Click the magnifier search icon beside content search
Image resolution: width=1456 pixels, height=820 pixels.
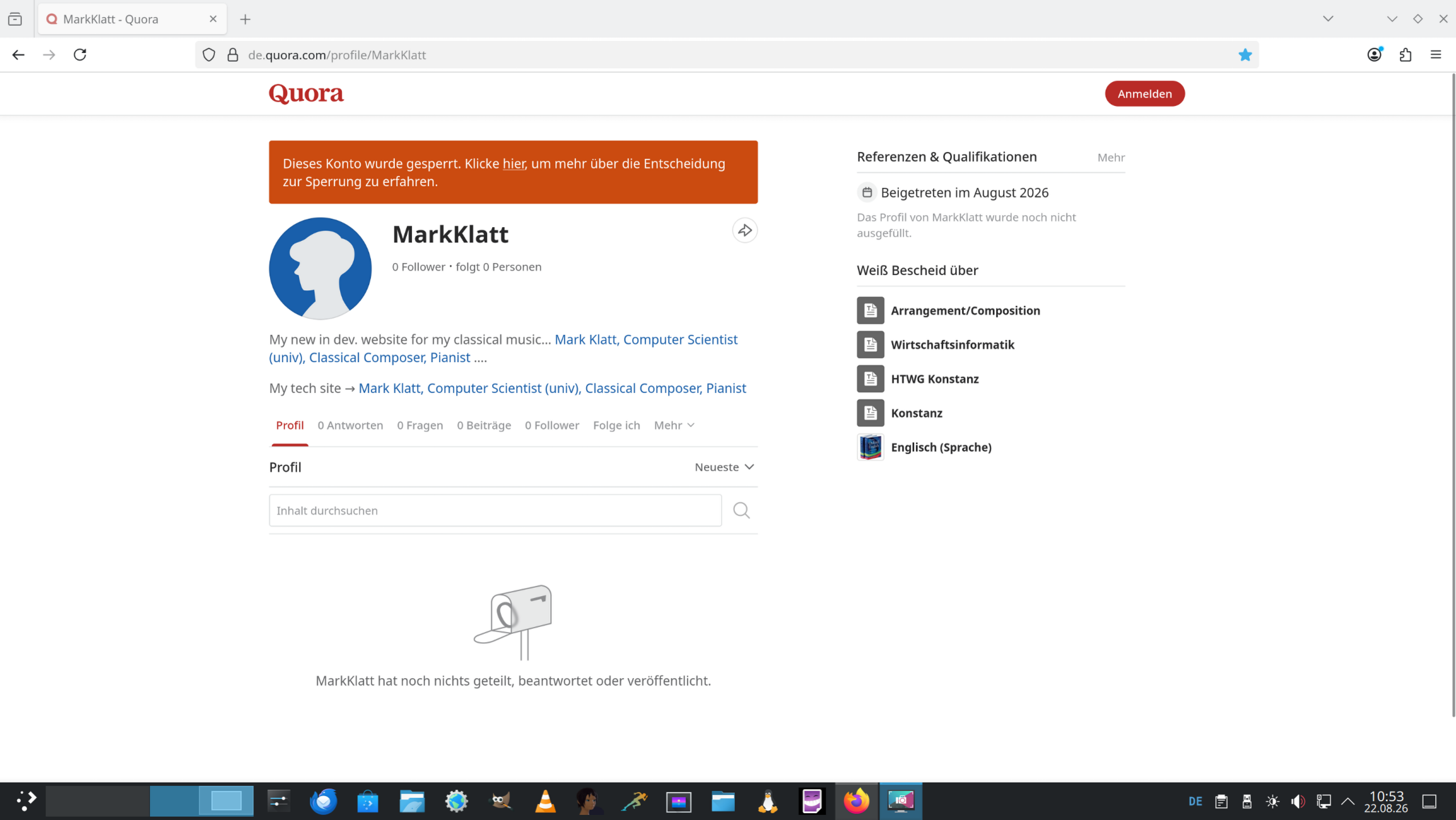[x=741, y=510]
